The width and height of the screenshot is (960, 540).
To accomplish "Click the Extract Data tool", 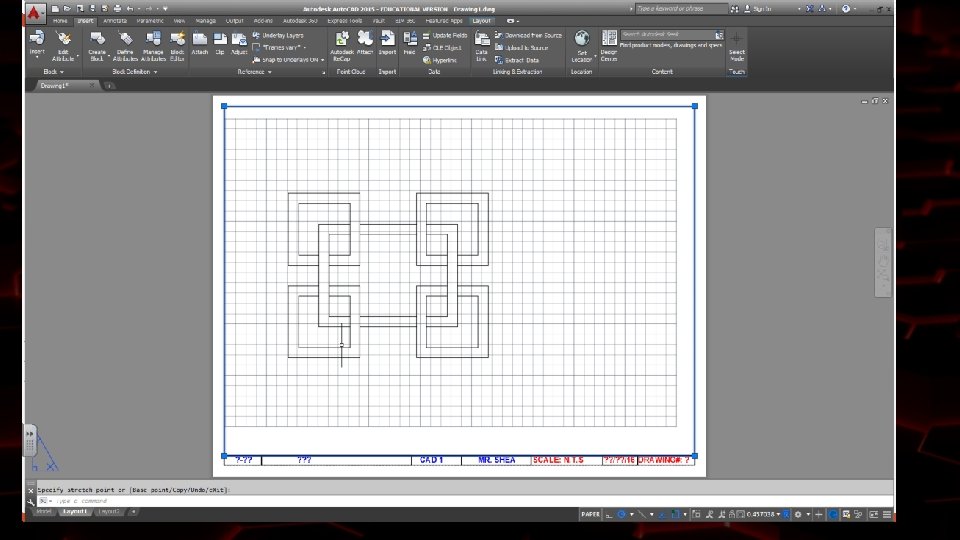I will [517, 60].
